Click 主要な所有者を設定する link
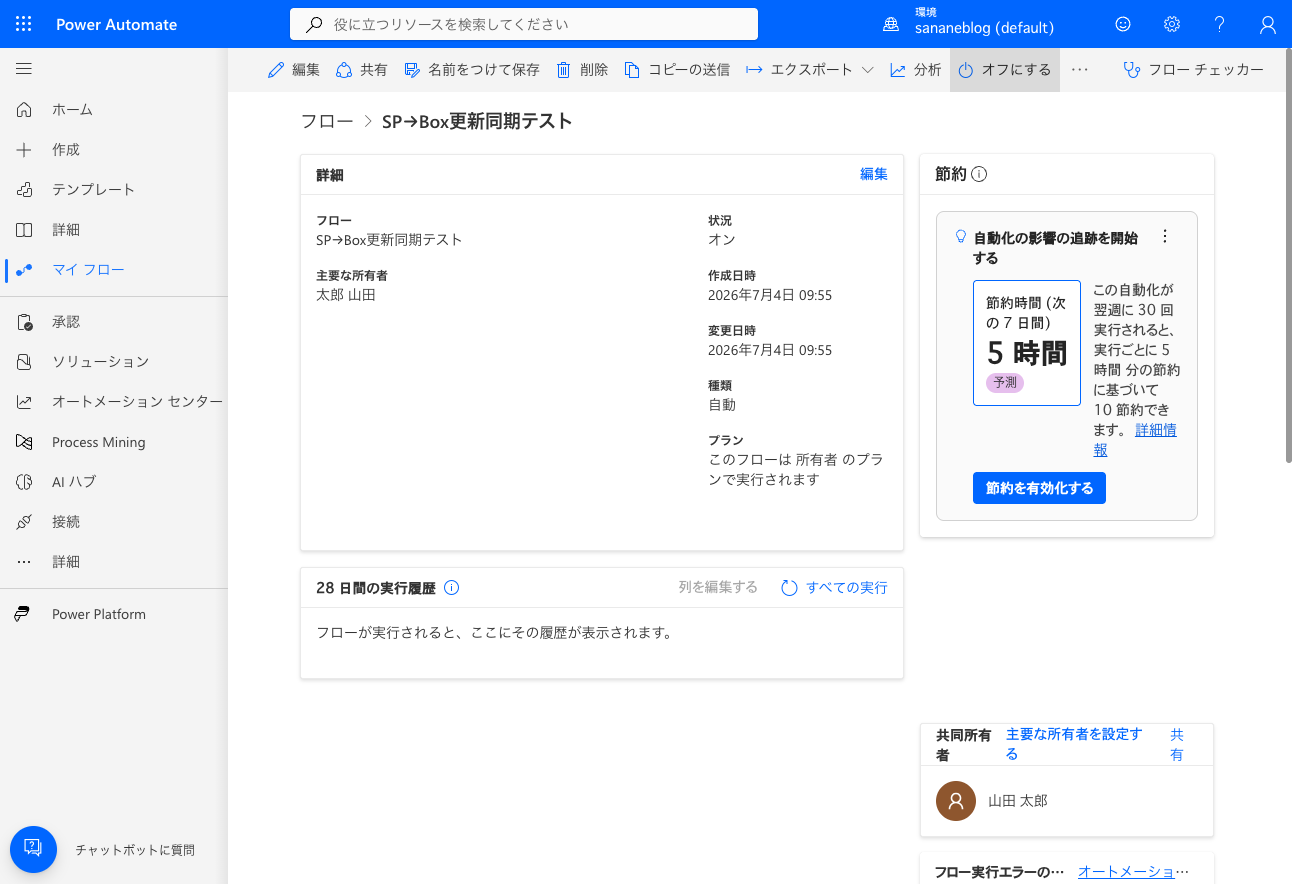The width and height of the screenshot is (1292, 884). click(1074, 744)
